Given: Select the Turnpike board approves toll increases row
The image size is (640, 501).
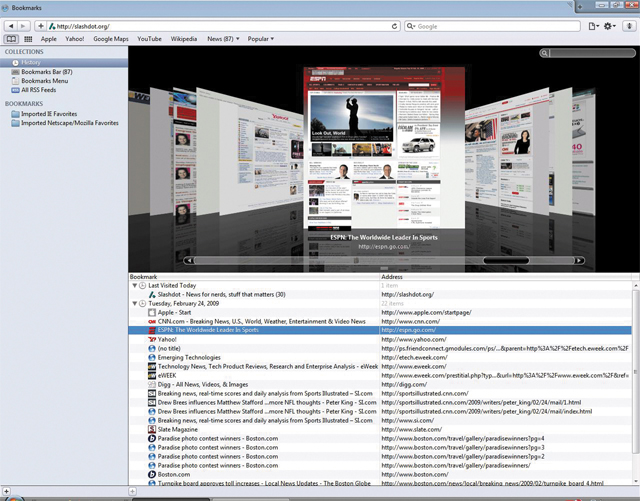Looking at the screenshot, I should click(380, 483).
